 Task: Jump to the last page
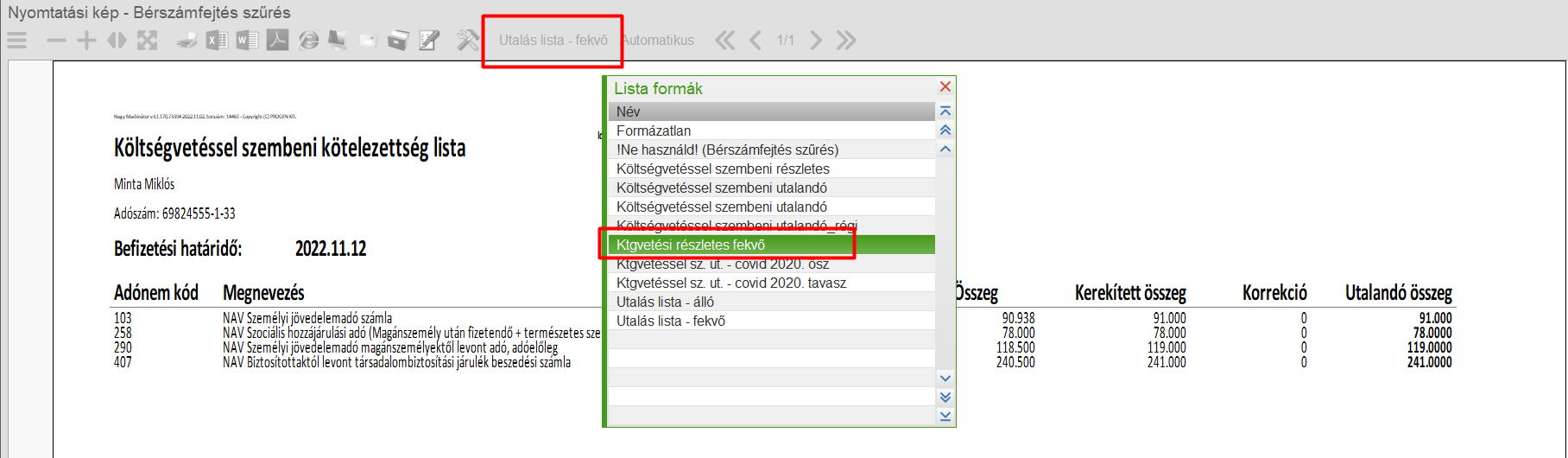pos(846,40)
